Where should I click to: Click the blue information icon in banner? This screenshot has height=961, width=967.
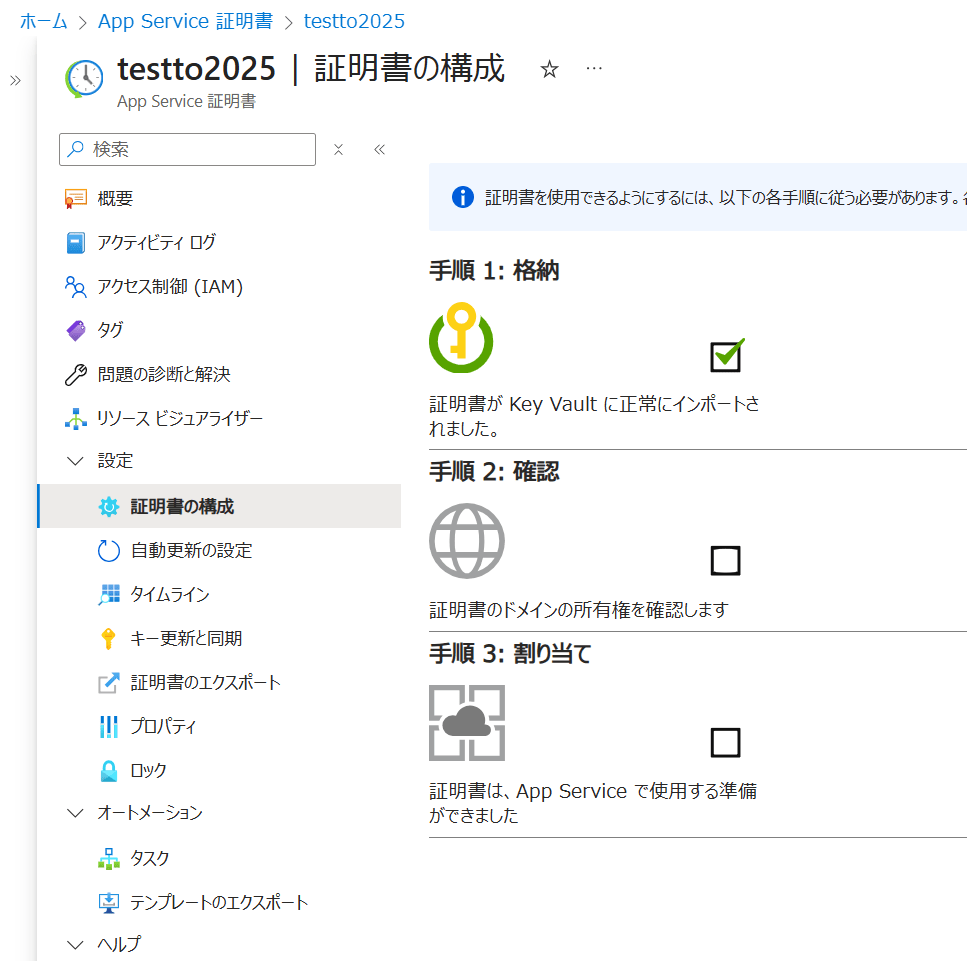[462, 197]
